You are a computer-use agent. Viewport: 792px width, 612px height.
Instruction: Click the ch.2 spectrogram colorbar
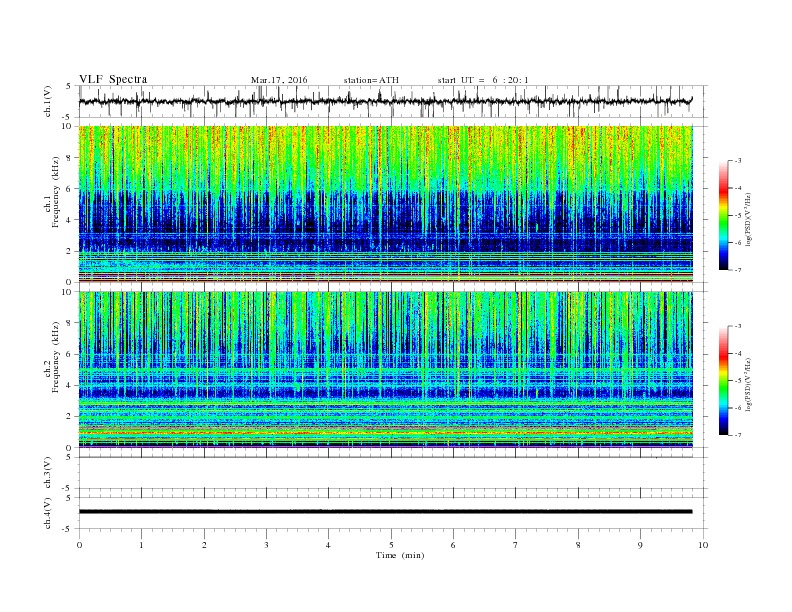(x=723, y=381)
